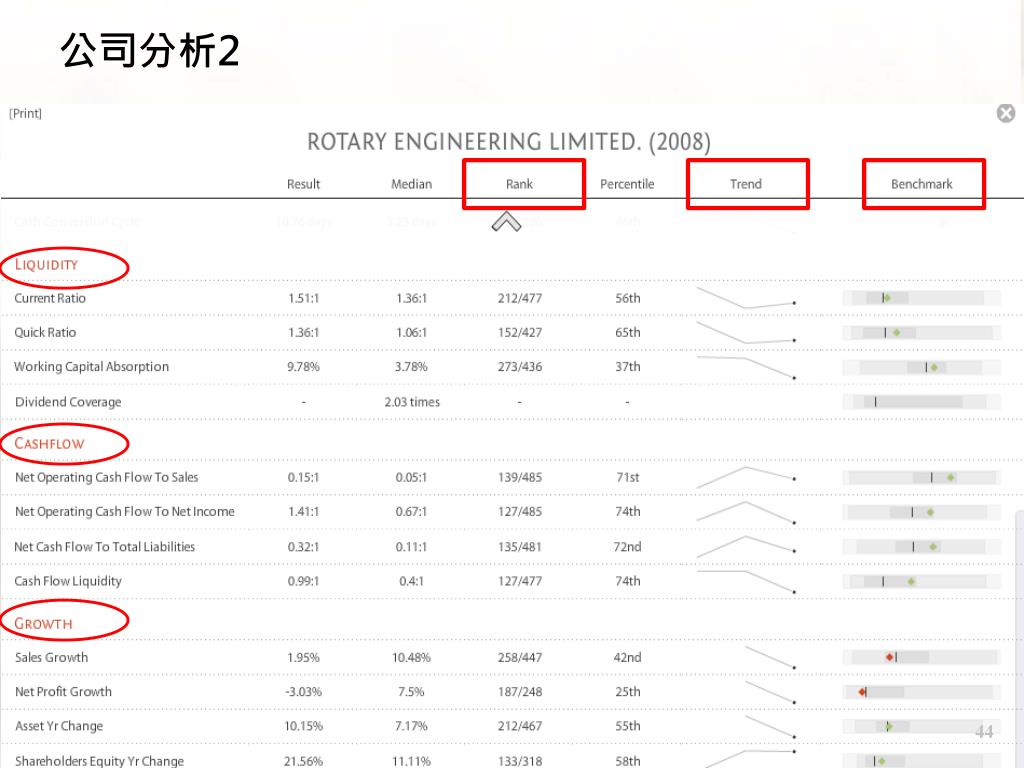Viewport: 1024px width, 768px height.
Task: Click the Benchmark column header
Action: click(x=921, y=184)
